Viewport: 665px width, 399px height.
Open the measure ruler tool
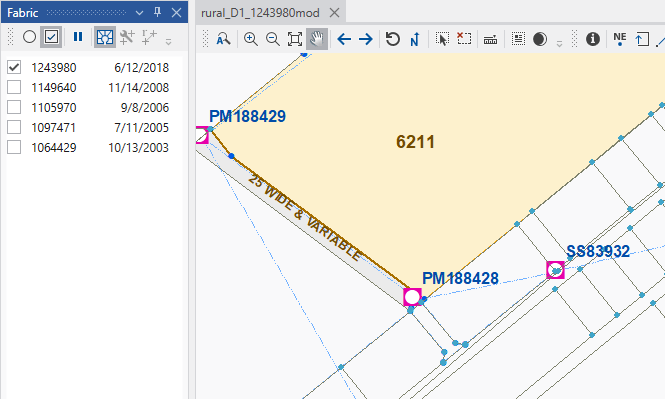tap(490, 40)
